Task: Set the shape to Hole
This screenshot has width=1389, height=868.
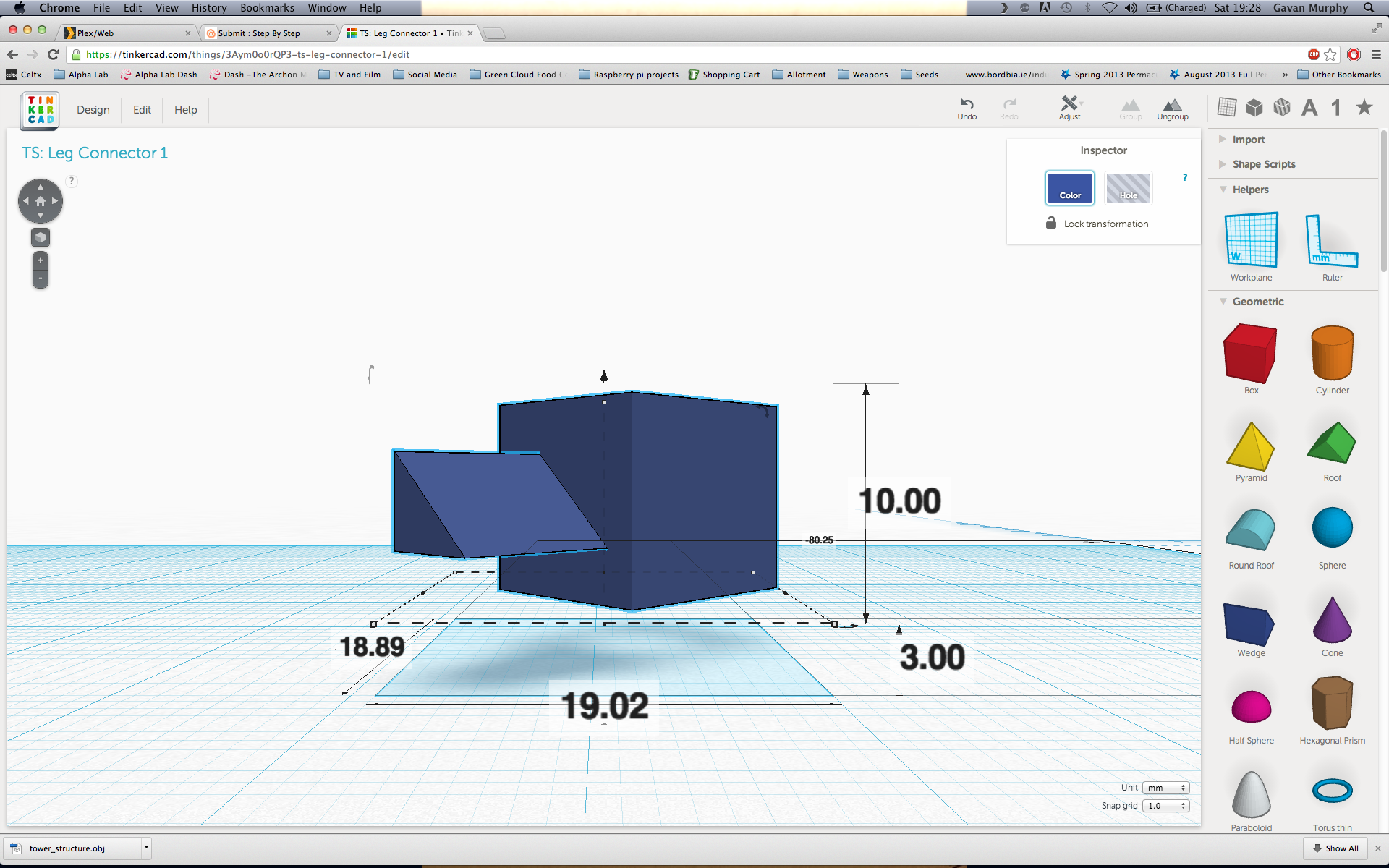Action: click(x=1128, y=188)
